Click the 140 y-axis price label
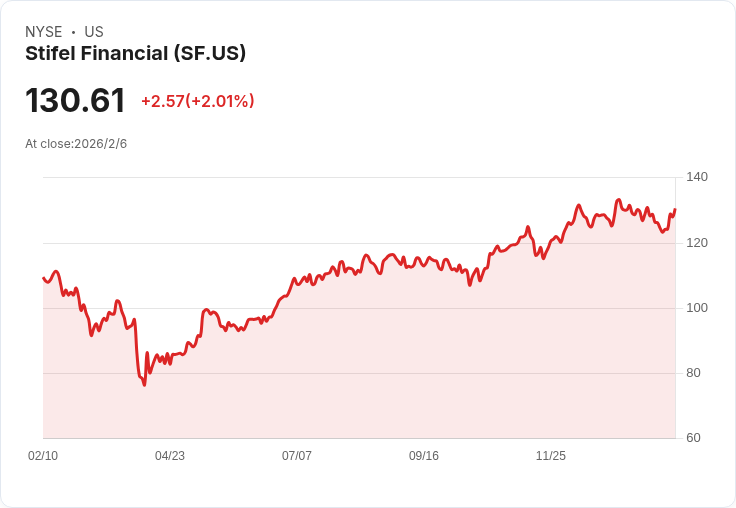 (x=697, y=177)
